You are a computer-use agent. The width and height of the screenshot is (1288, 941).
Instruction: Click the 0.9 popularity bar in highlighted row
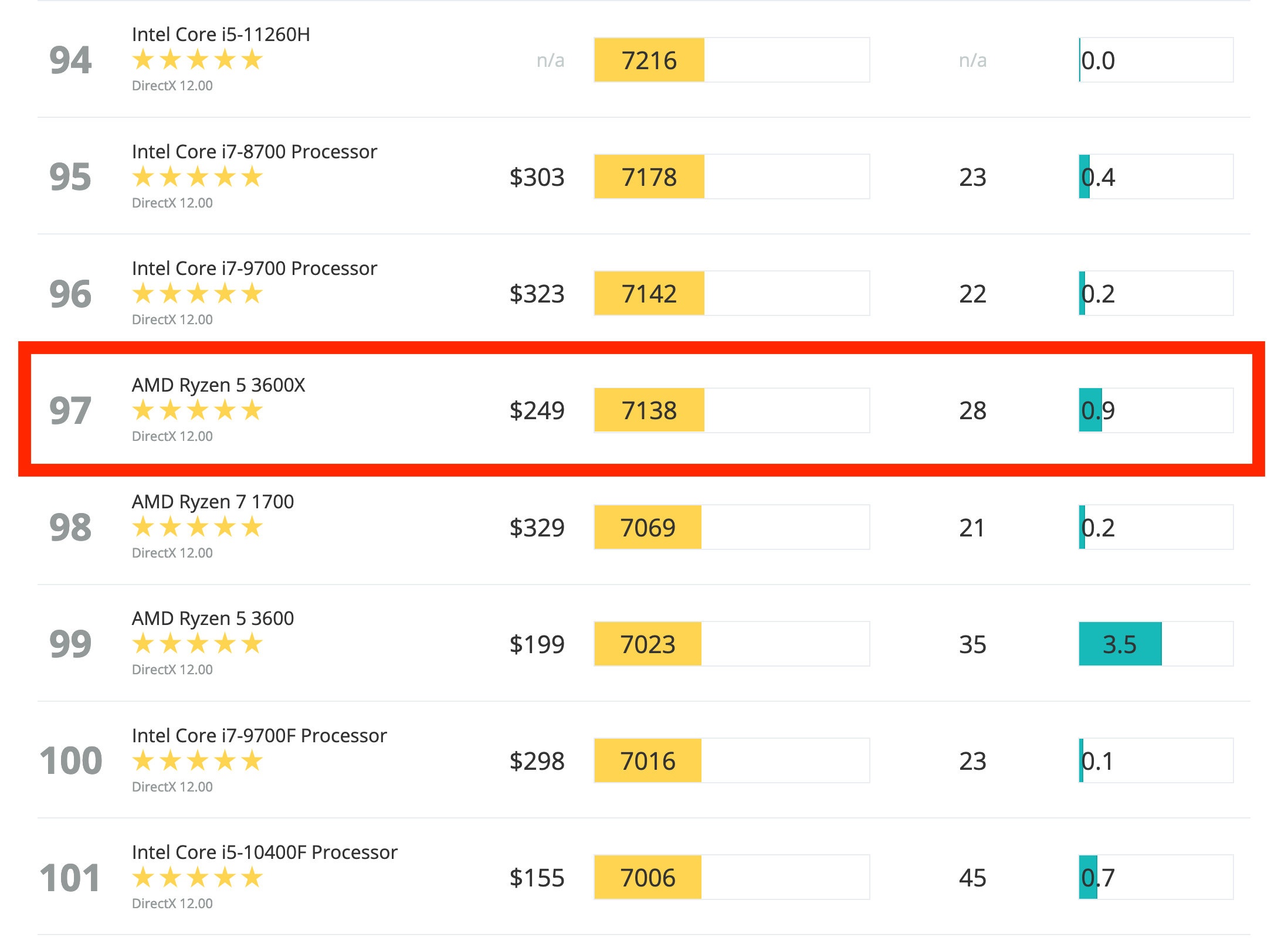point(1091,410)
